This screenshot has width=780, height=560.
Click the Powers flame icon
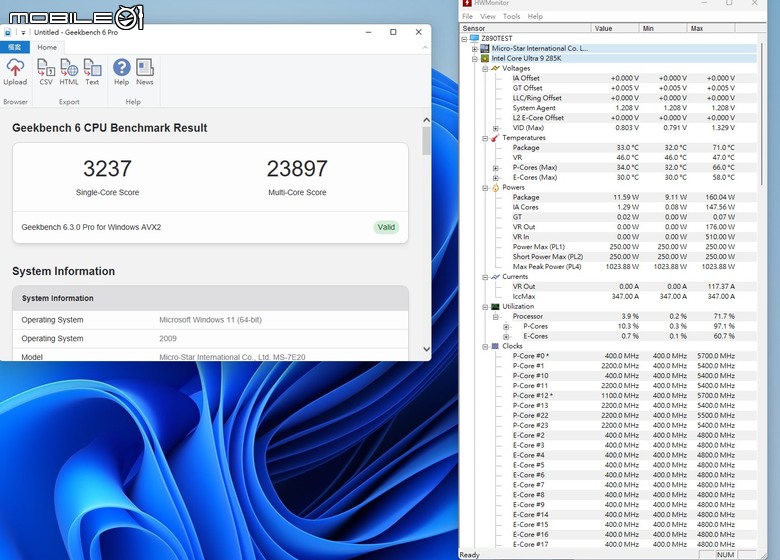click(x=495, y=187)
